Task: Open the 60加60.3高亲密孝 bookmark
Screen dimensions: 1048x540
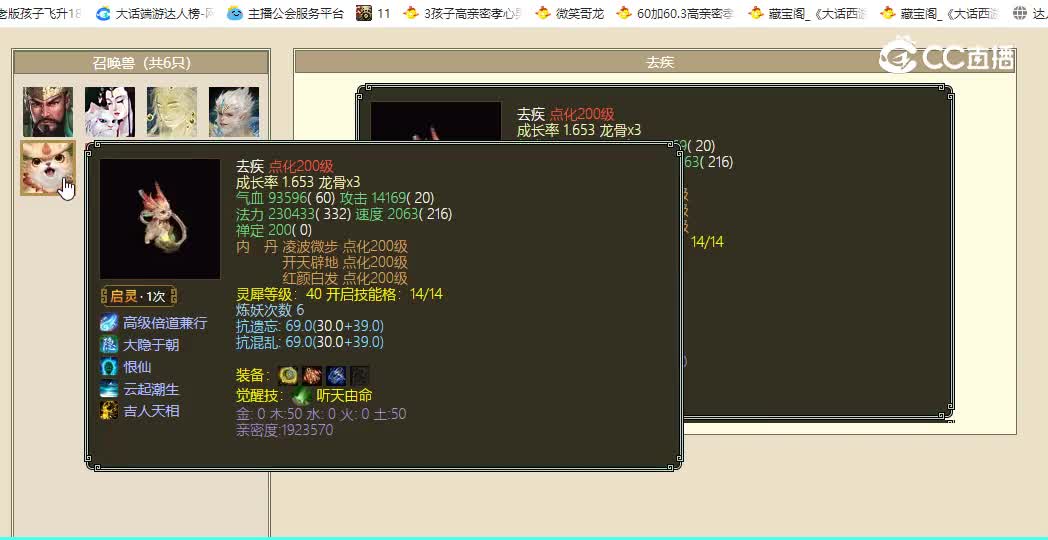Action: point(675,13)
